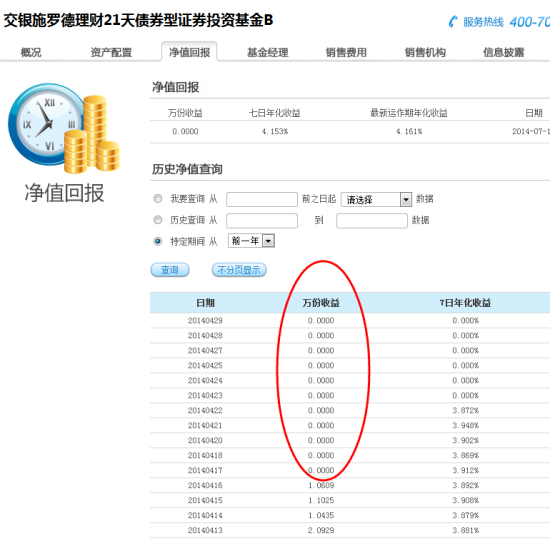Click the 历史净值查询 section heading
550x541 pixels.
[x=187, y=169]
